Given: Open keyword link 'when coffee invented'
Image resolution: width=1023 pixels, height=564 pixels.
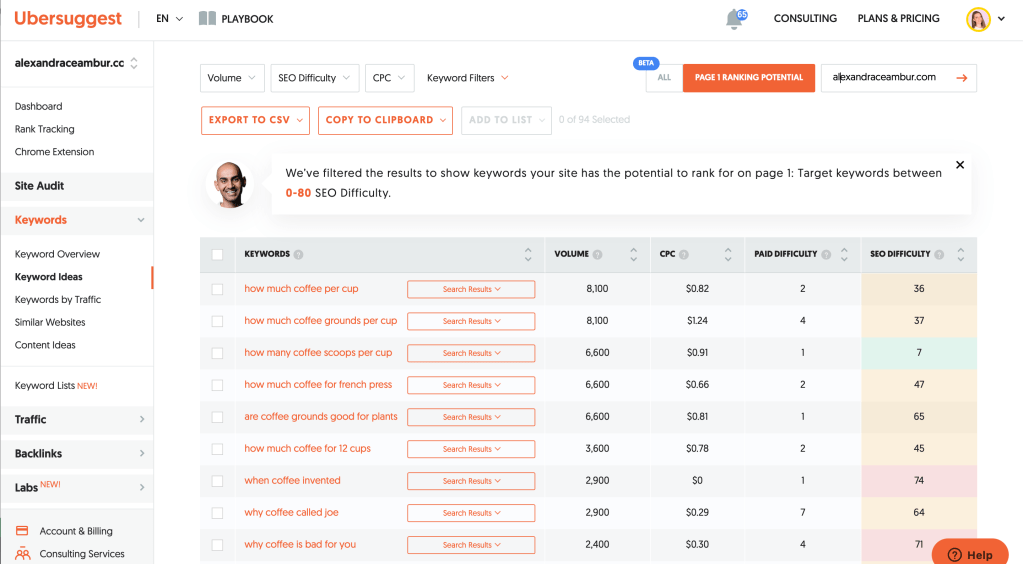Looking at the screenshot, I should tap(292, 480).
